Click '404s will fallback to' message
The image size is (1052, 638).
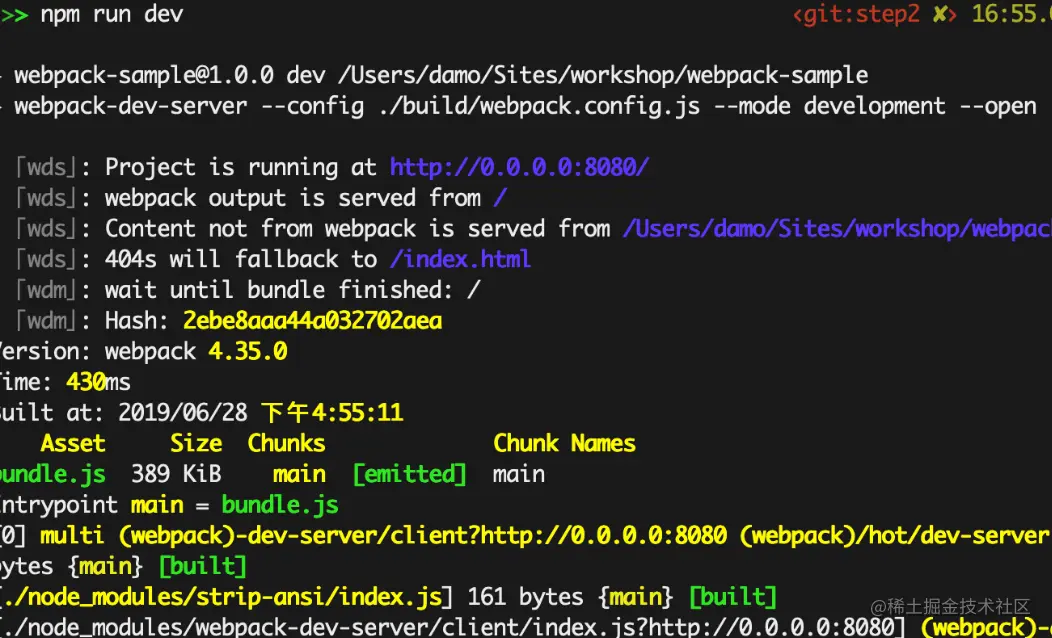coord(241,259)
